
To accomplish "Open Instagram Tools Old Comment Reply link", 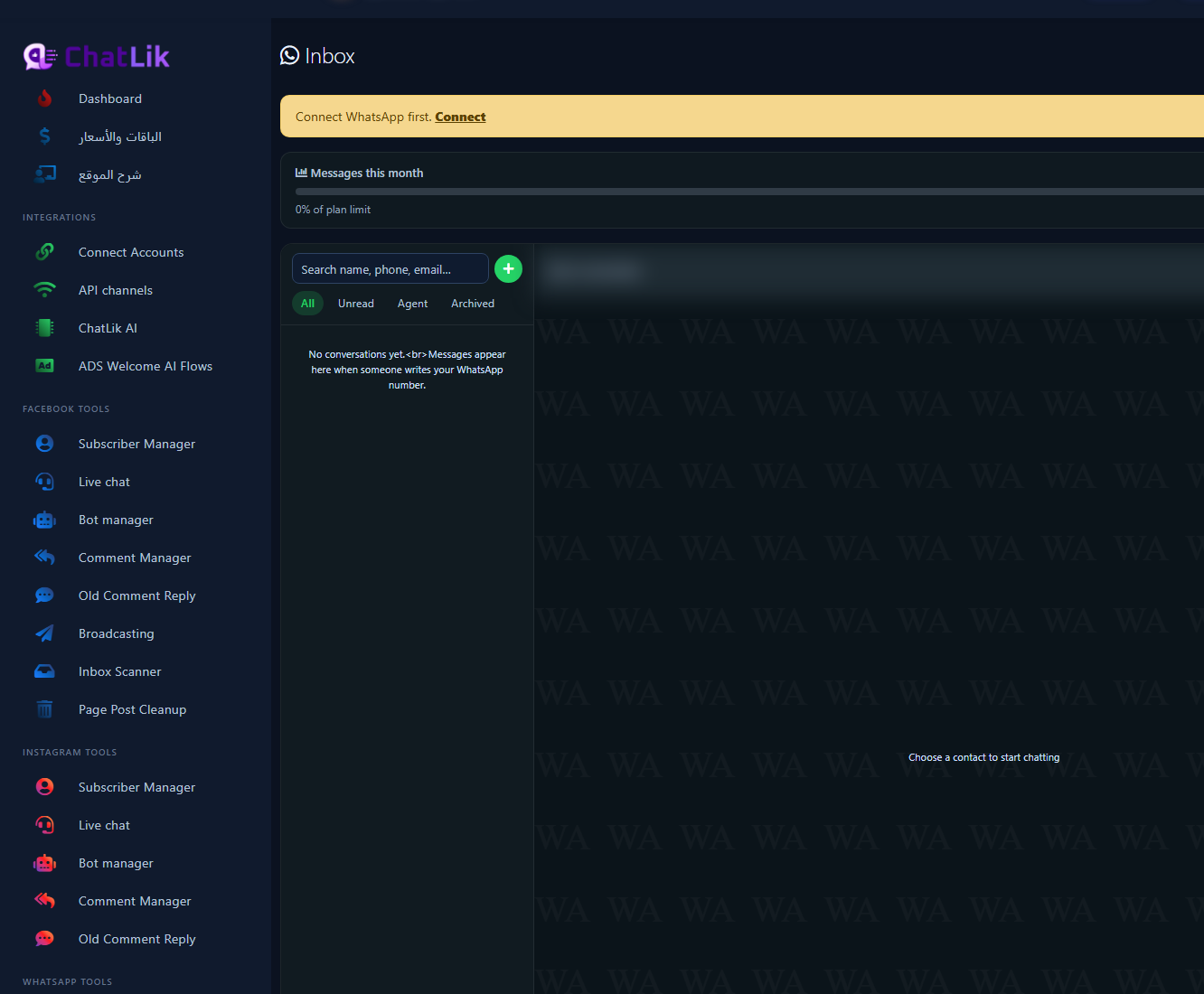I will click(136, 939).
